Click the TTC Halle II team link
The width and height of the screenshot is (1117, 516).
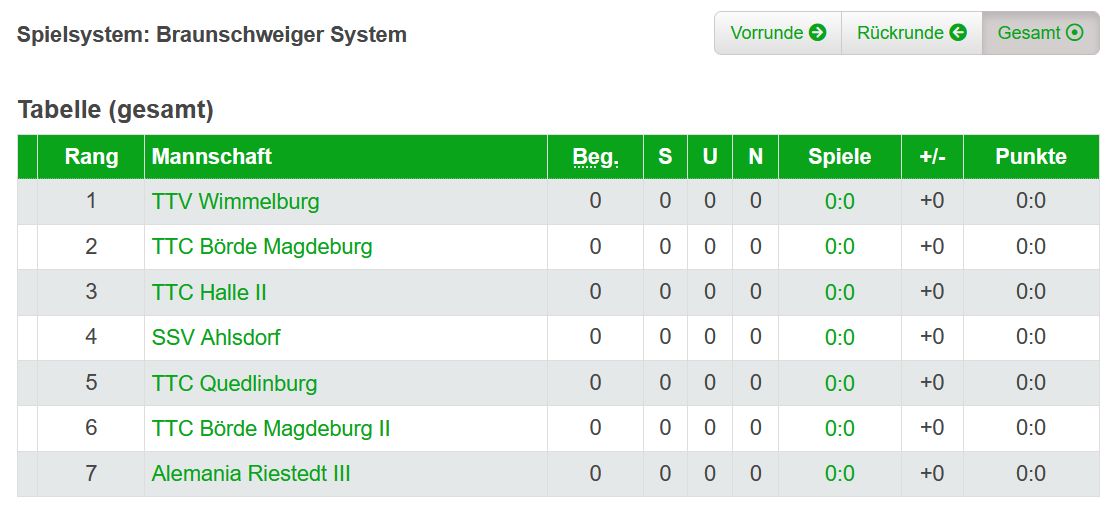click(209, 292)
